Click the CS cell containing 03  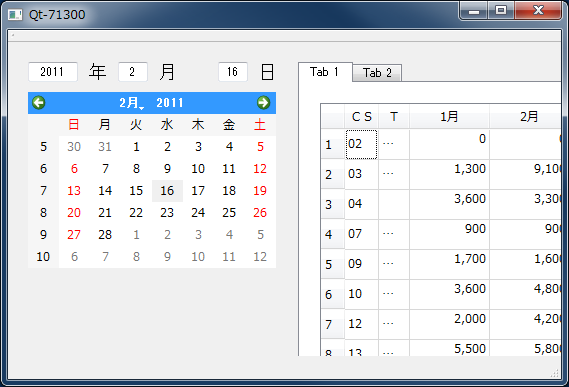coord(361,174)
